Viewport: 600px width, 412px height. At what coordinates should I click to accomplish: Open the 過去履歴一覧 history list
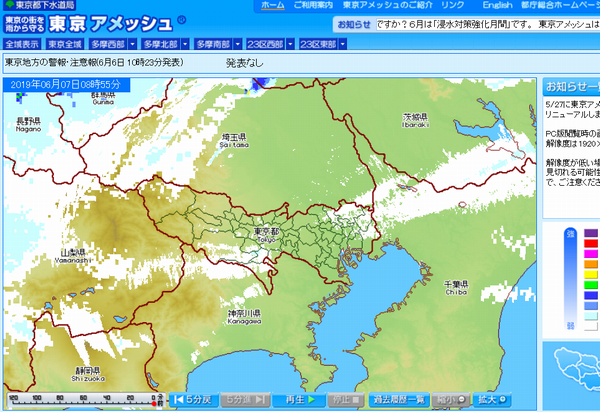399,400
